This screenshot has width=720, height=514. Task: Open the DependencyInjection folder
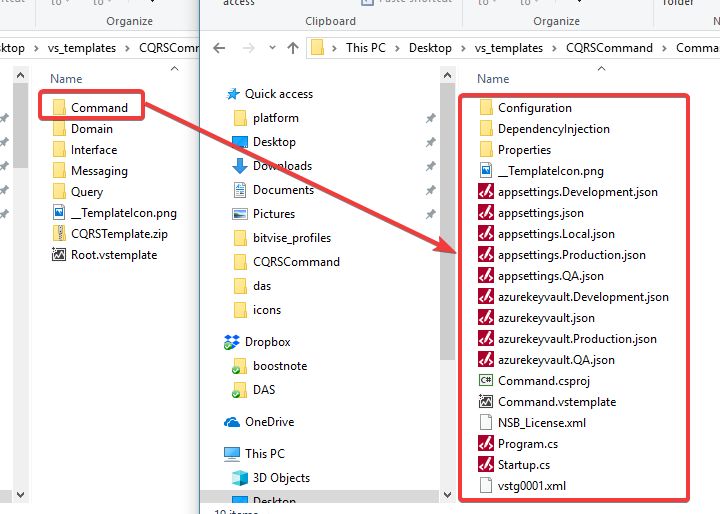(544, 129)
